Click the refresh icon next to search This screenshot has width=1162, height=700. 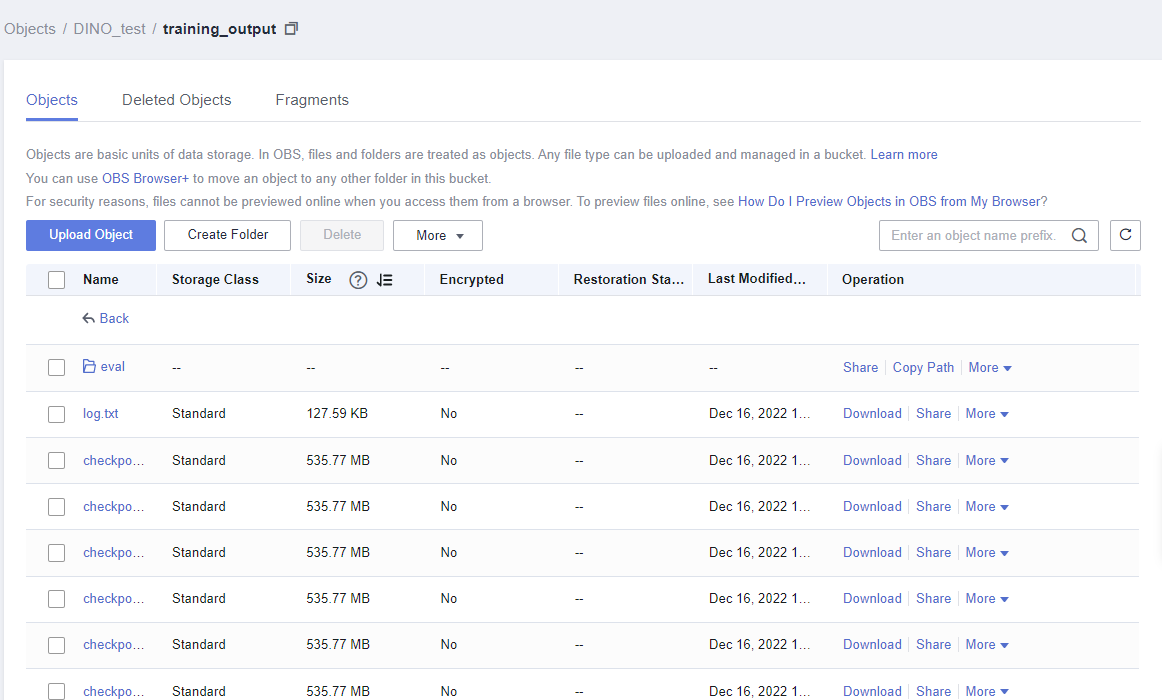click(1125, 235)
